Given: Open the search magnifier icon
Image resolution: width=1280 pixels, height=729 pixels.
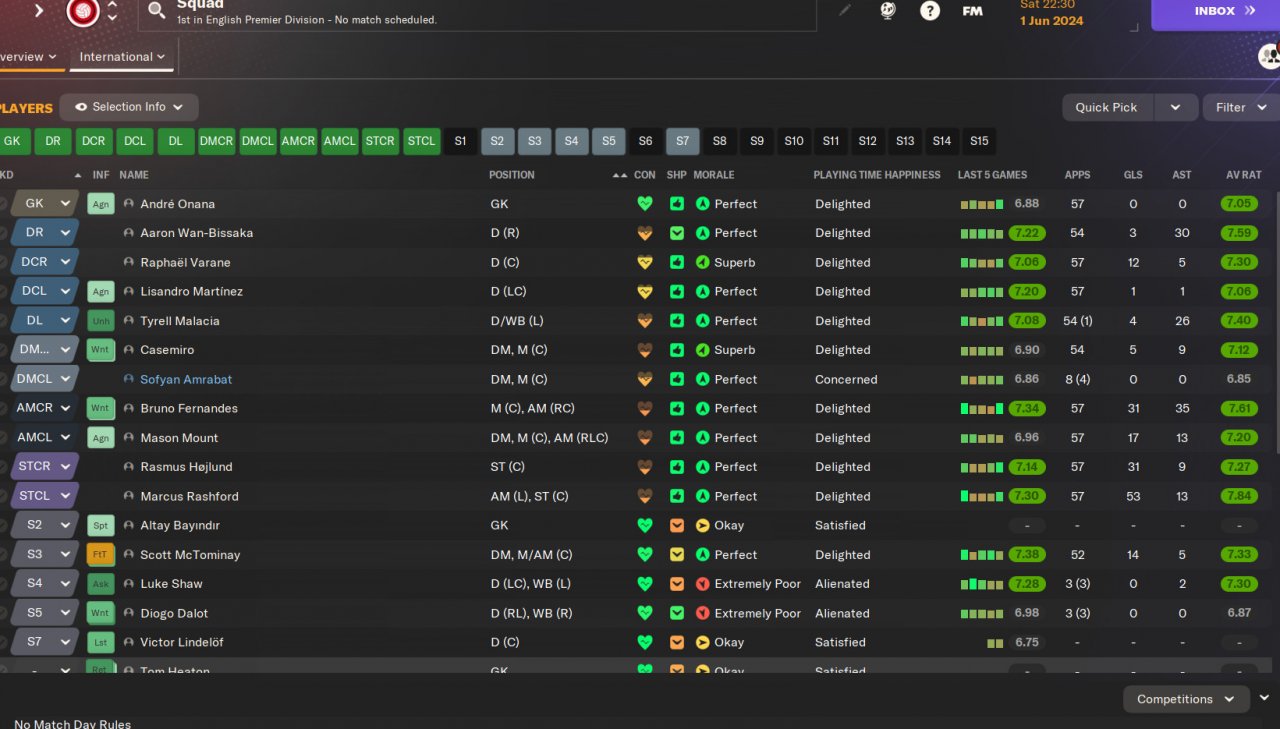Looking at the screenshot, I should click(156, 10).
